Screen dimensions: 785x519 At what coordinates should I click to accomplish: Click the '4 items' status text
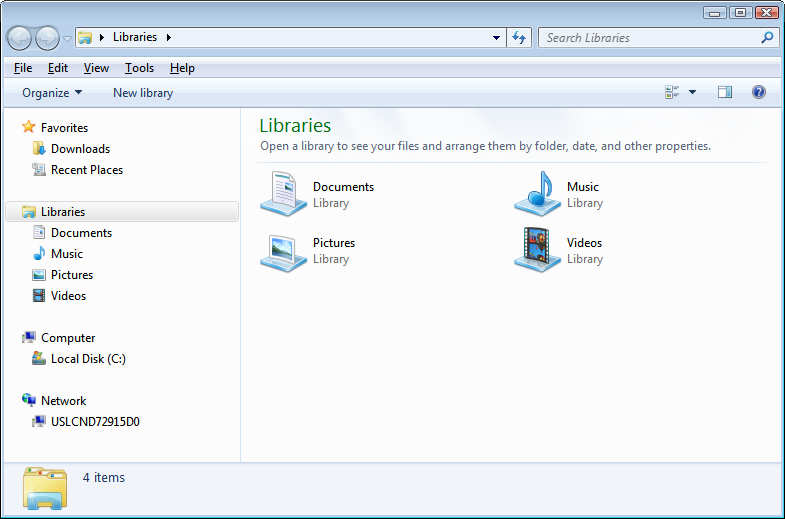pos(104,478)
